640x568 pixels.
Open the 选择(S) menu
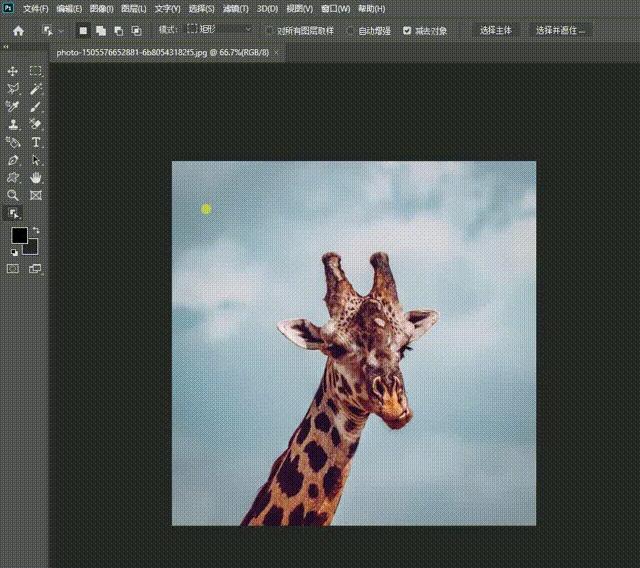(201, 9)
